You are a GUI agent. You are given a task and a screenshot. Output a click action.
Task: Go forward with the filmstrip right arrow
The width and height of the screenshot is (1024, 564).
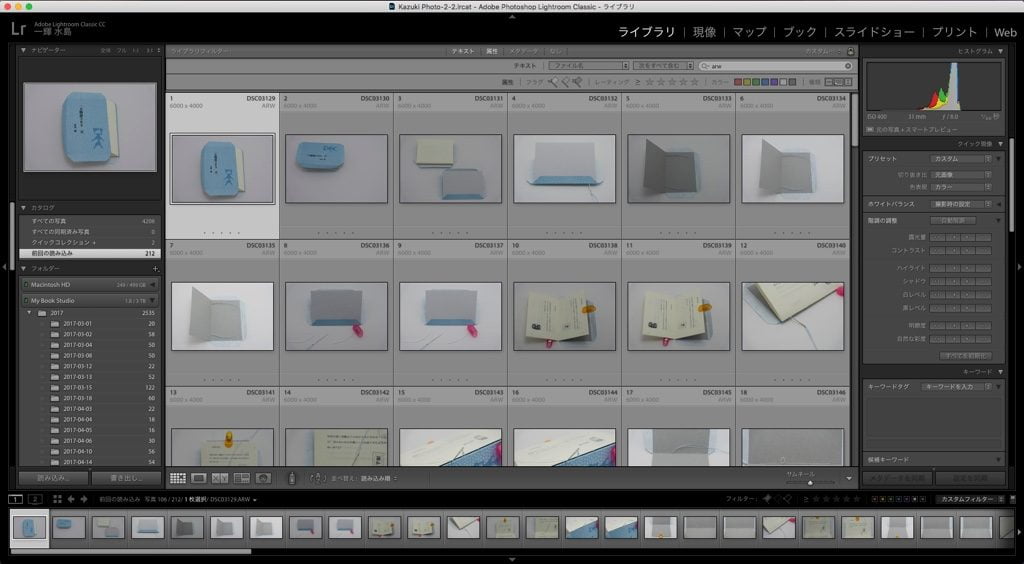(84, 499)
